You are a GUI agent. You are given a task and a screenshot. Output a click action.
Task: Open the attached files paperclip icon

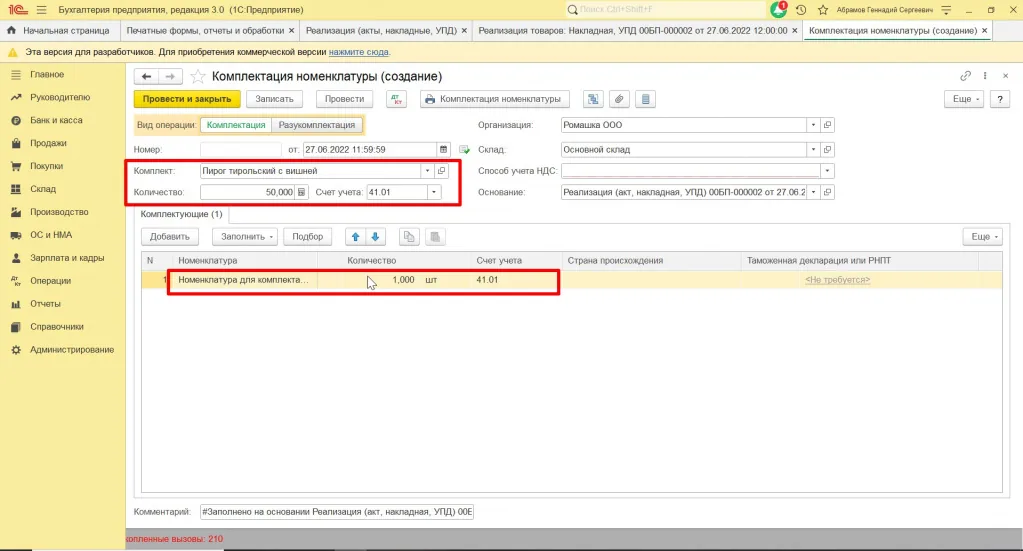click(619, 99)
